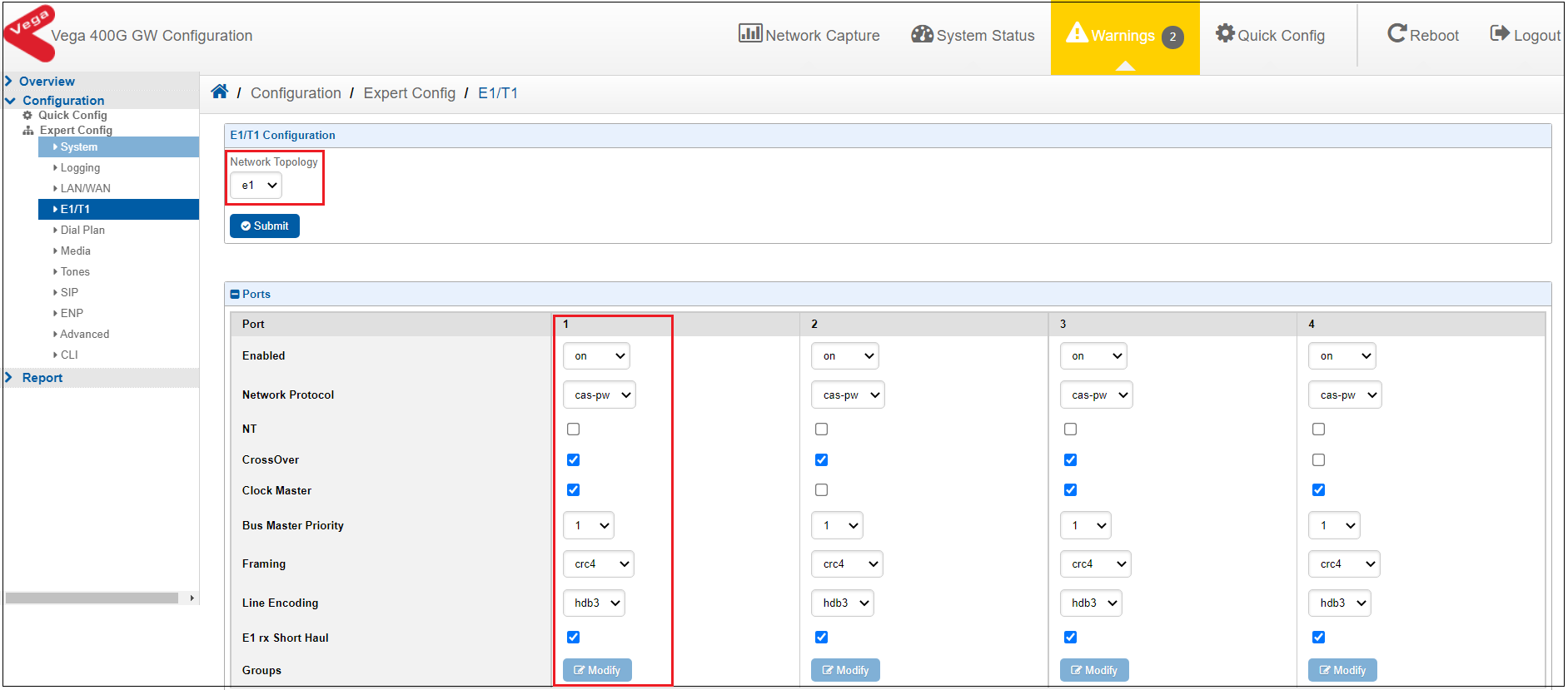Click the sidebar Quick Config gear icon

(27, 116)
